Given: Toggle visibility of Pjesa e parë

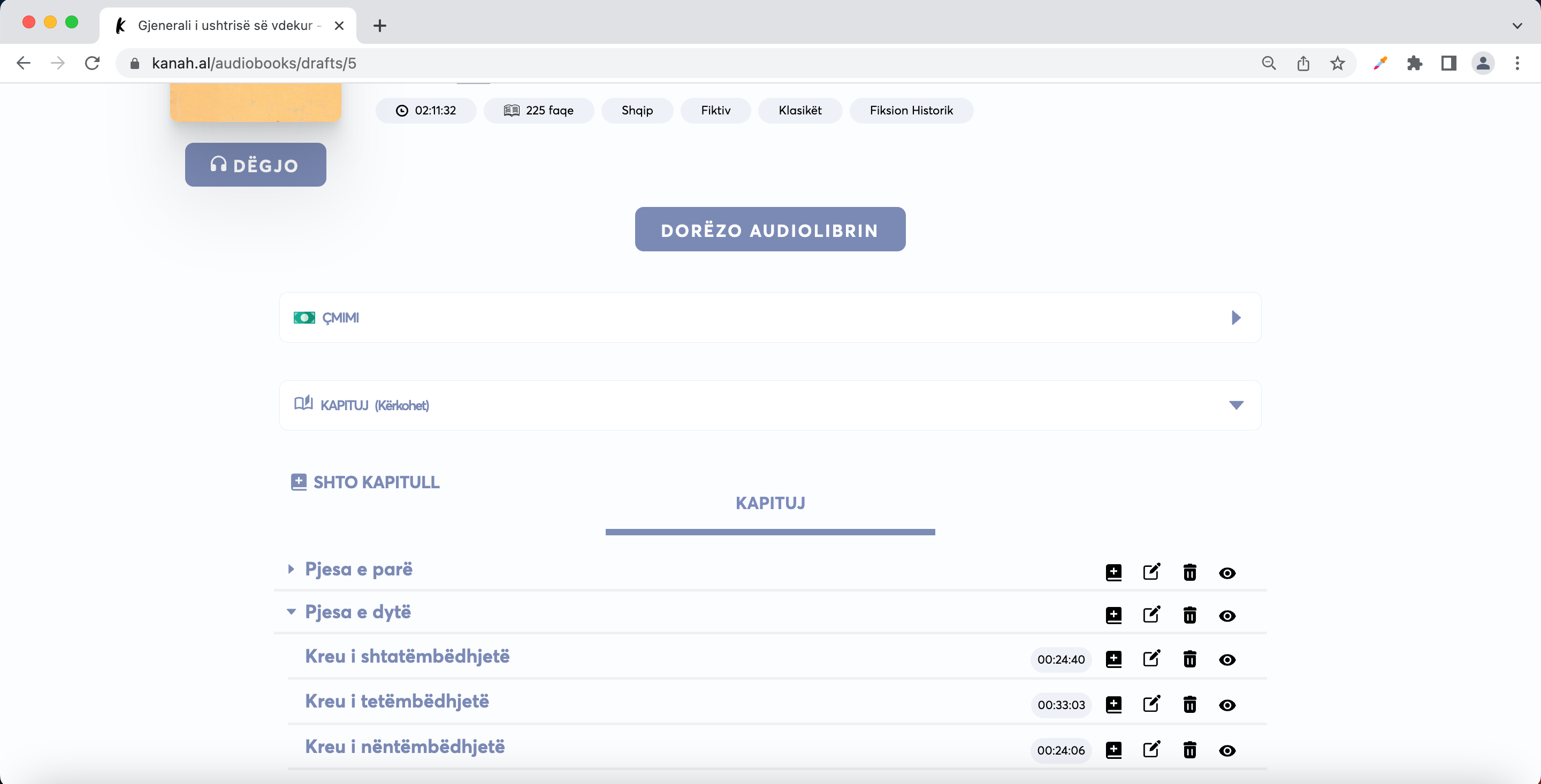Looking at the screenshot, I should pyautogui.click(x=1227, y=573).
